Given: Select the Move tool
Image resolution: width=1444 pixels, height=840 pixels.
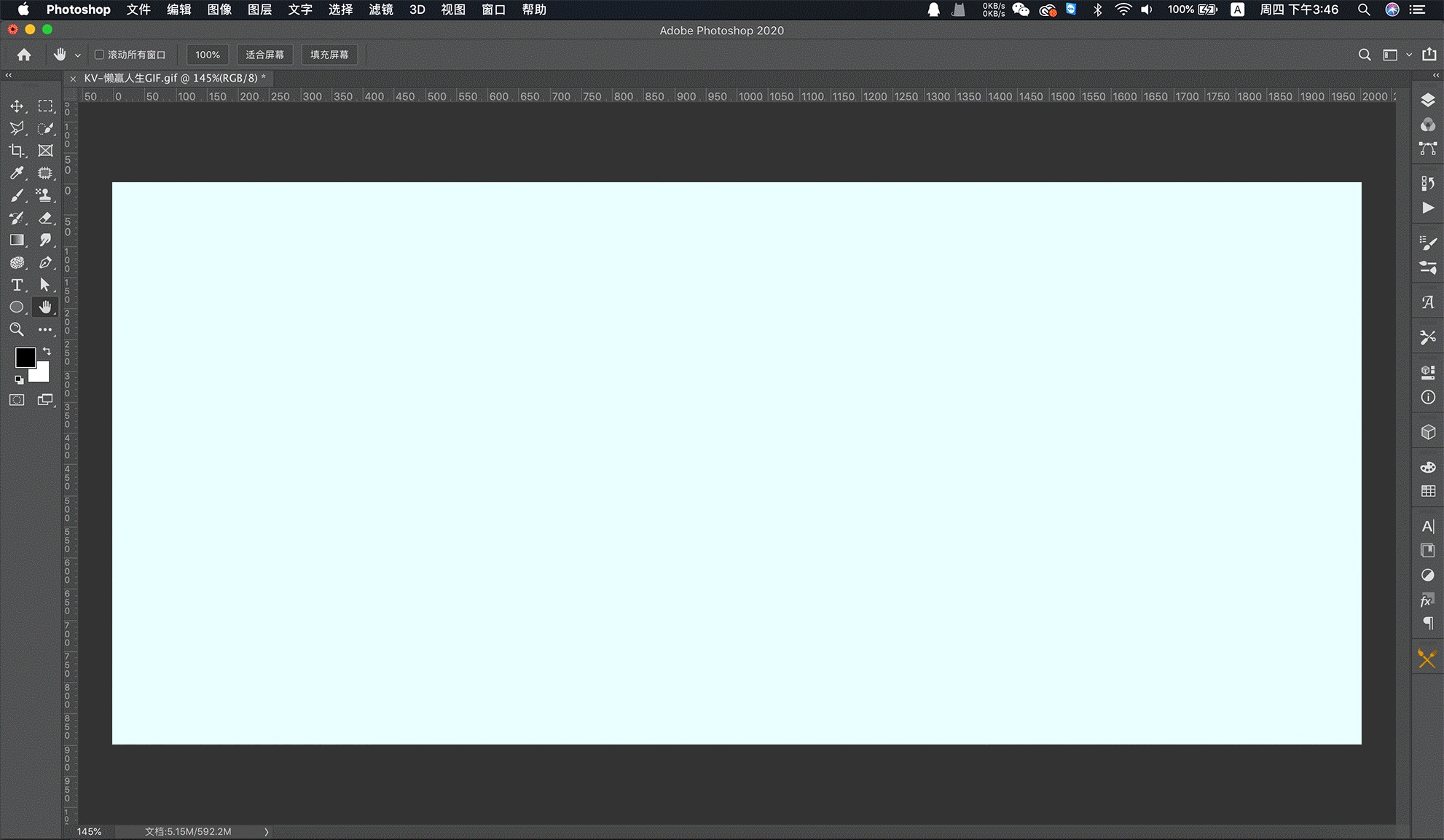Looking at the screenshot, I should tap(17, 106).
